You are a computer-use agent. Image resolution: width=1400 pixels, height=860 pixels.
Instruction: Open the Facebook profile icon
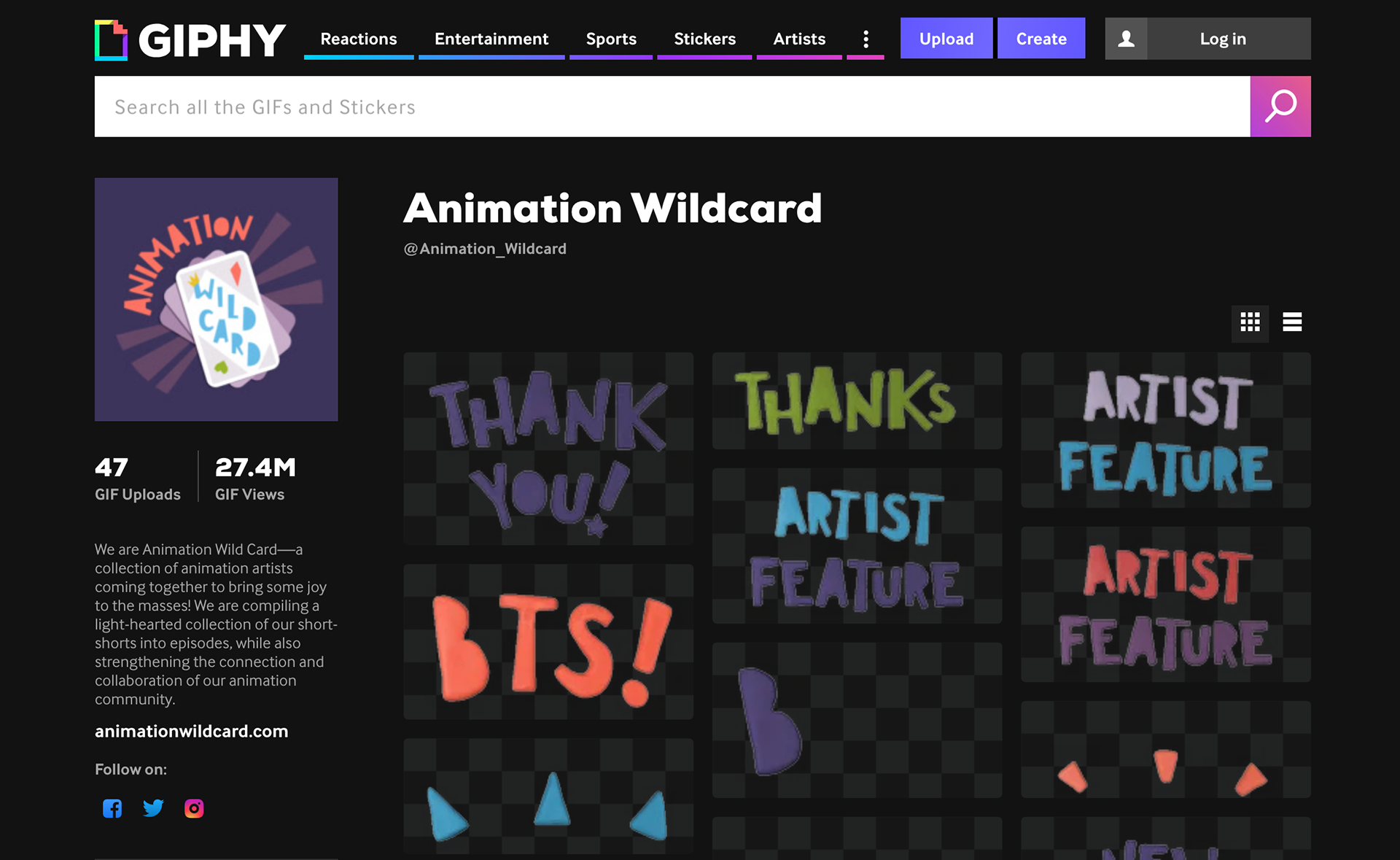tap(112, 808)
